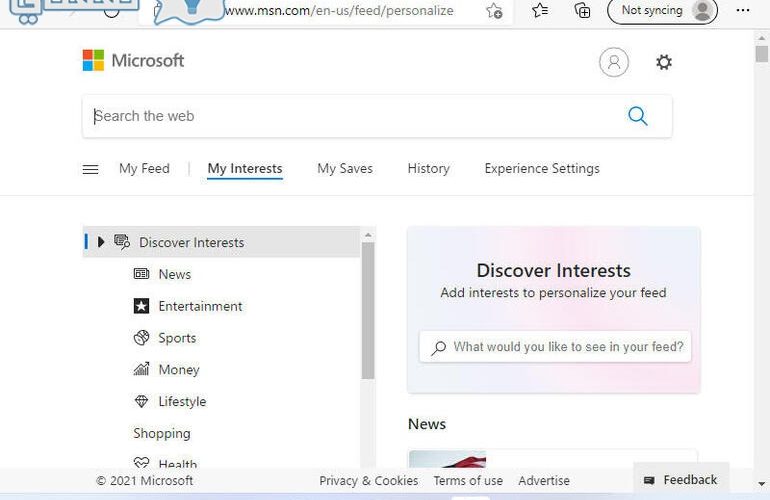Choose Shopping in the interests list

(x=162, y=433)
